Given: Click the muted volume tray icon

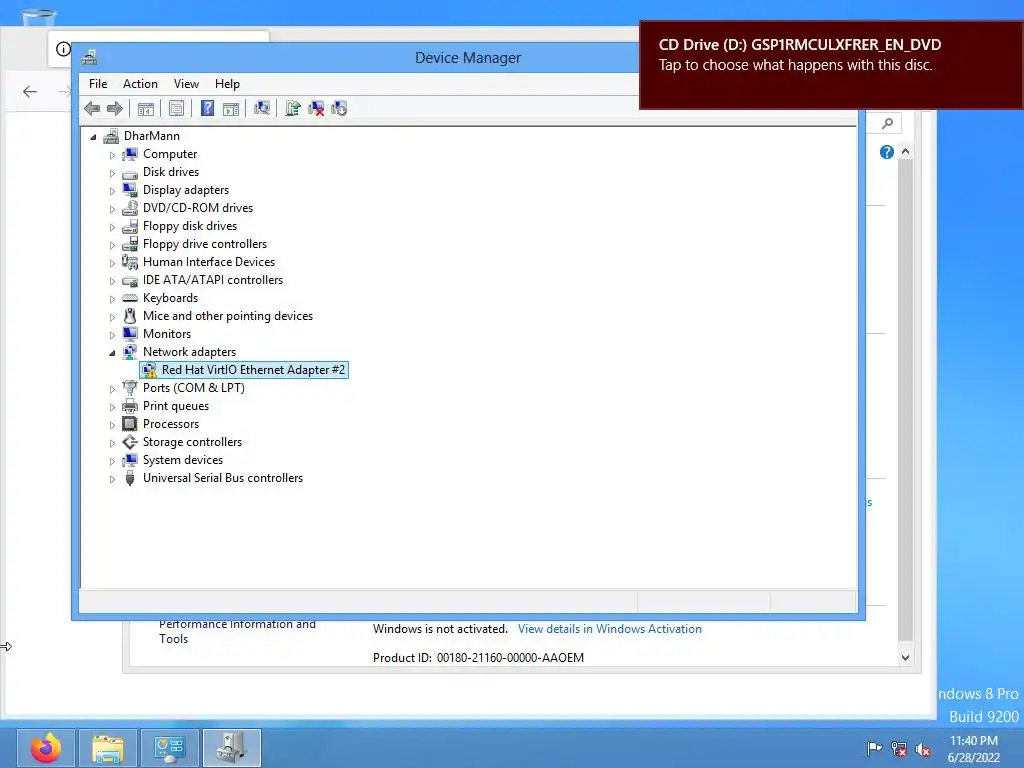Looking at the screenshot, I should click(x=923, y=749).
